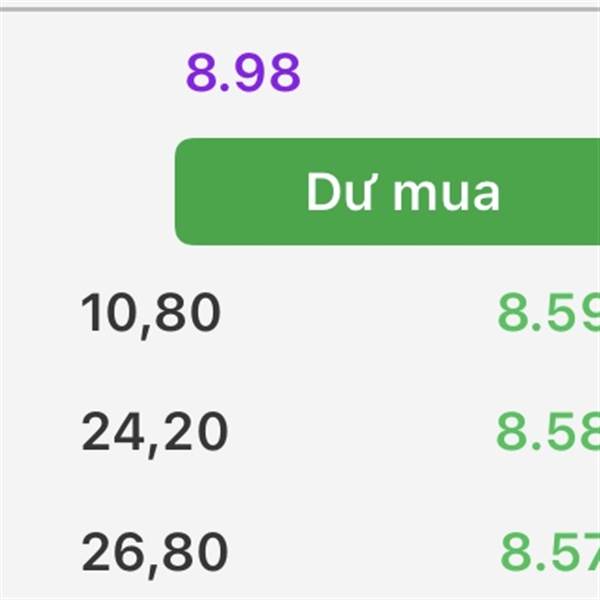Screen dimensions: 600x600
Task: Select the 26,80 bid volume
Action: click(155, 554)
